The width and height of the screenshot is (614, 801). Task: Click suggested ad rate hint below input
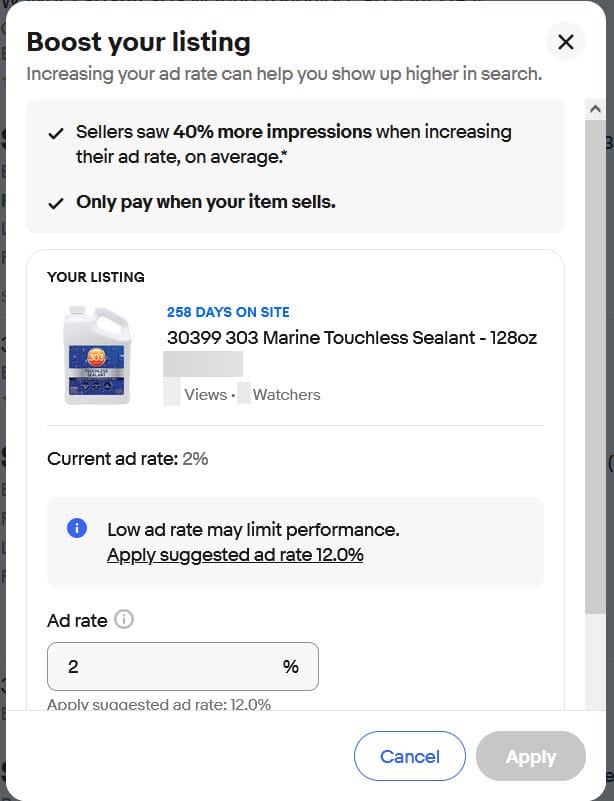pos(159,704)
